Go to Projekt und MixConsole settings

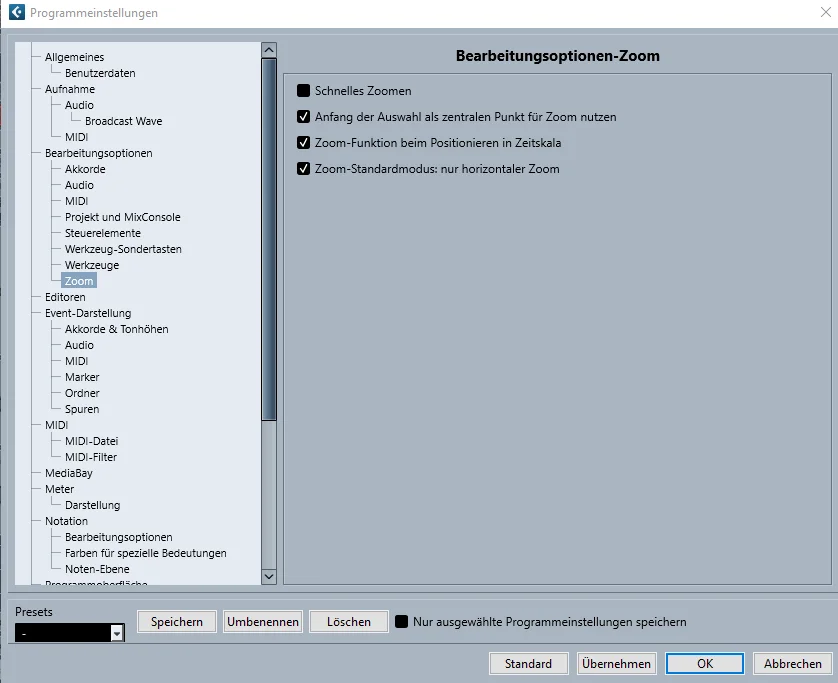(123, 218)
